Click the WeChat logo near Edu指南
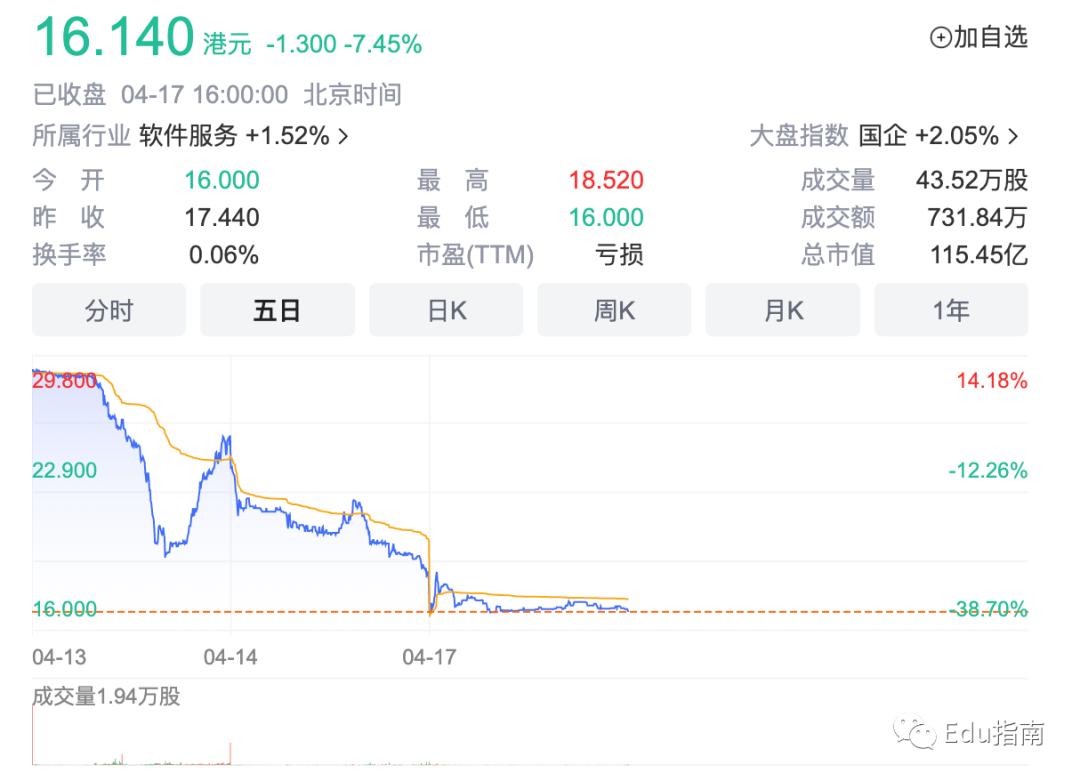The image size is (1080, 781). coord(914,733)
